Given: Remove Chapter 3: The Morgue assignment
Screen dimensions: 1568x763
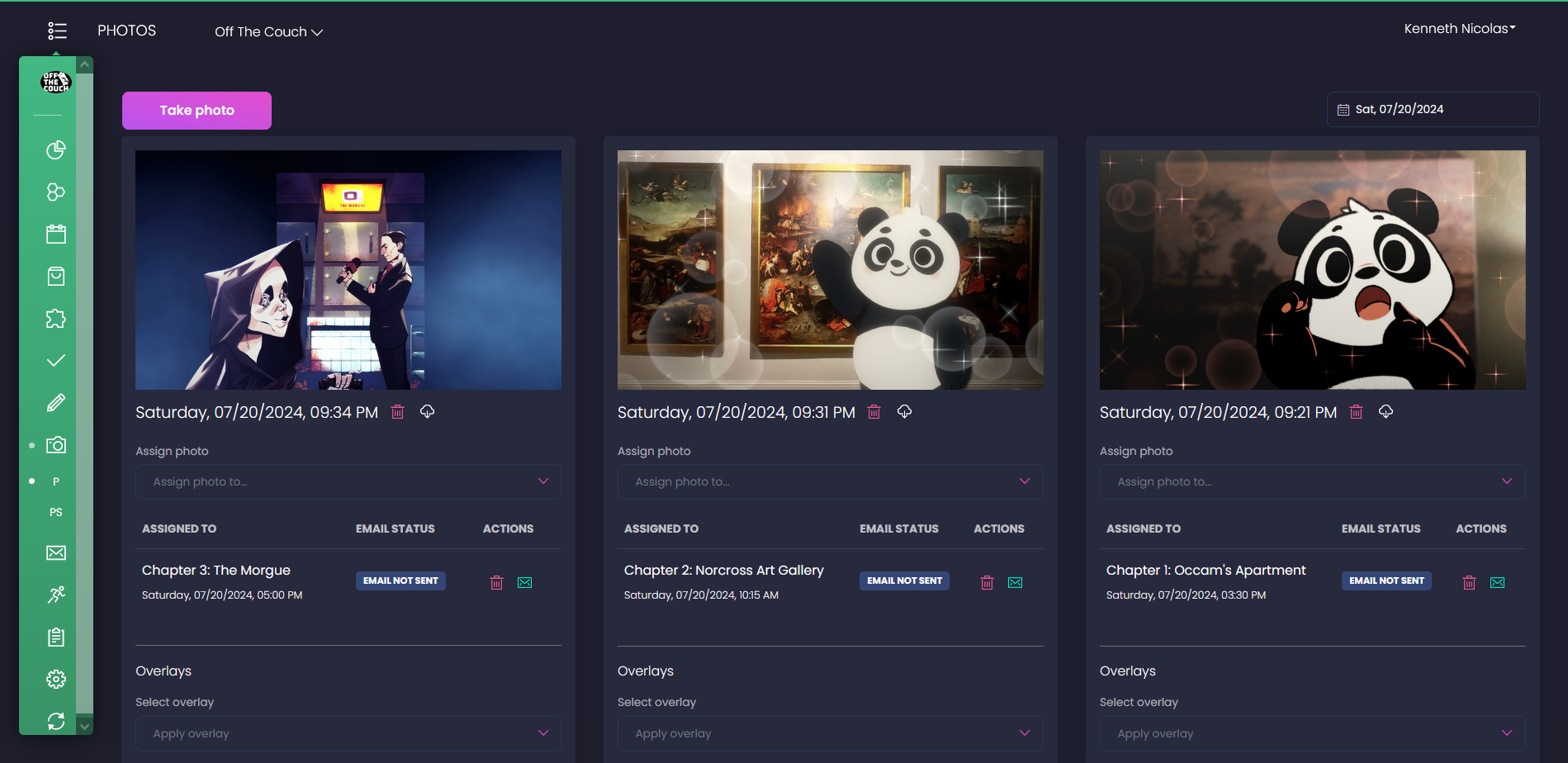Looking at the screenshot, I should (x=496, y=582).
